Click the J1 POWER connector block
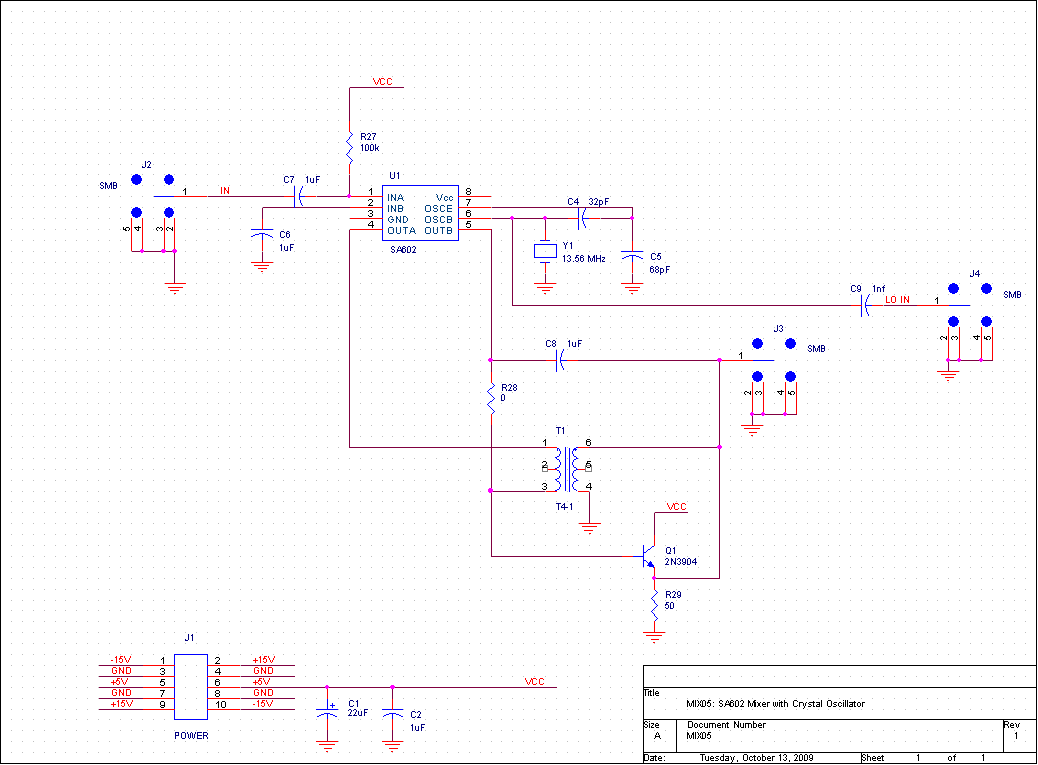 pyautogui.click(x=191, y=686)
